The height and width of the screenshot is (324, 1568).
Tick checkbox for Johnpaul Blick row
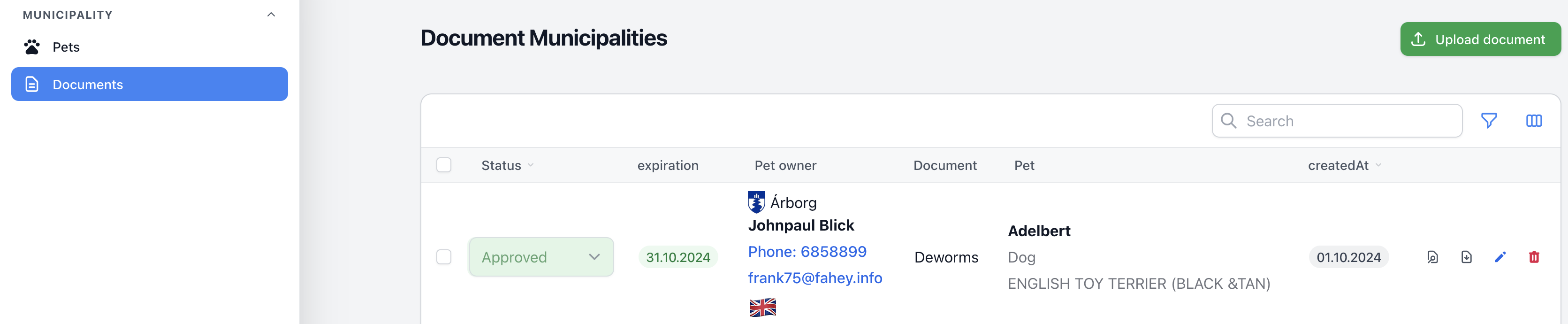click(444, 257)
